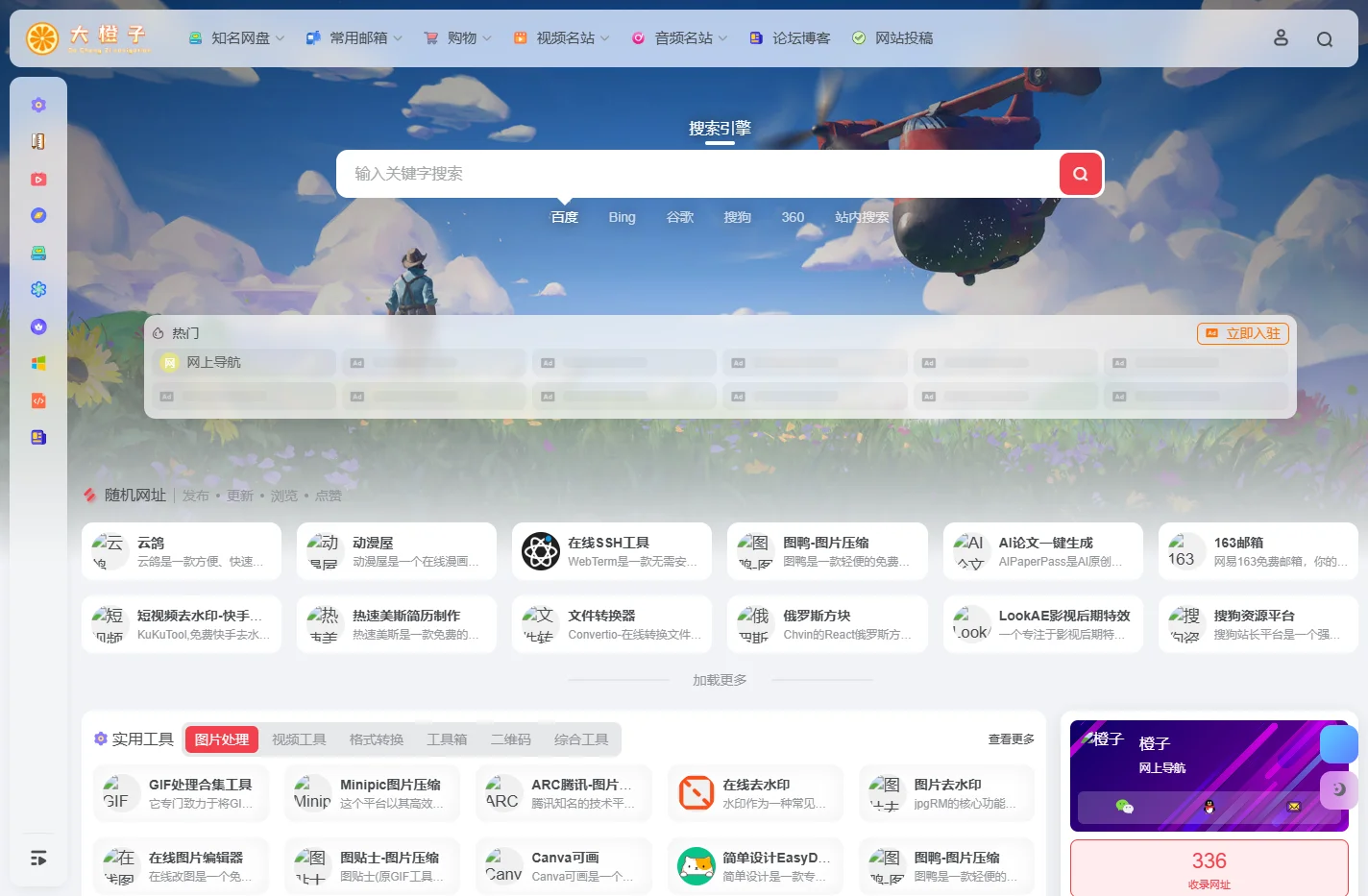The image size is (1368, 896).
Task: Switch to the 格式转换 tab
Action: tap(377, 739)
